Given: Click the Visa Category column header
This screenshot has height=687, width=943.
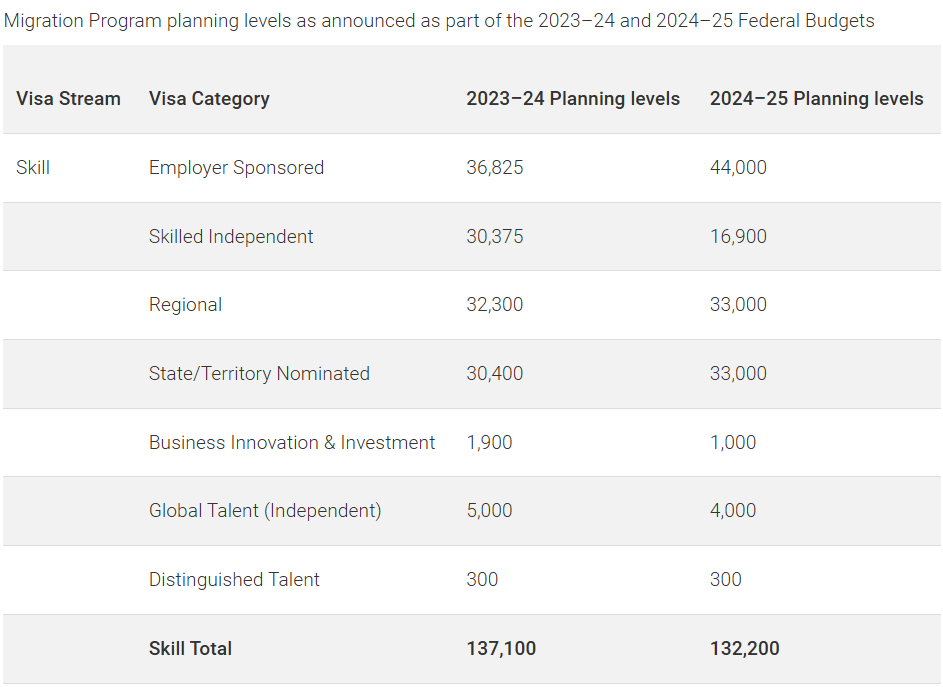Looking at the screenshot, I should 209,99.
